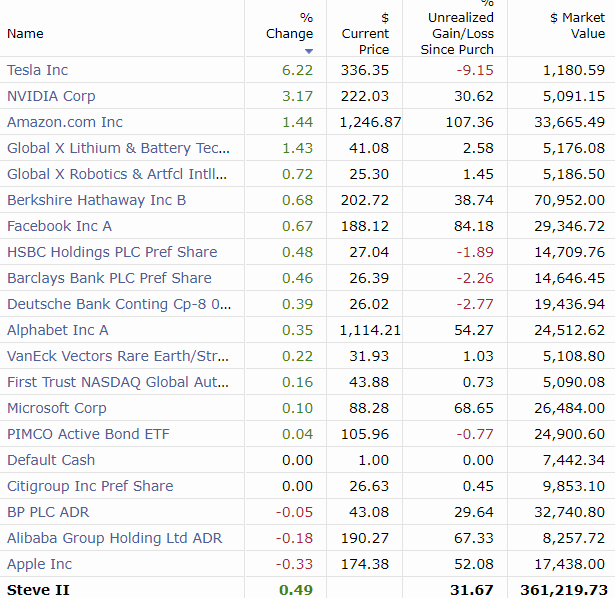Select Tesla's -9.15 unrealized loss value
615x598 pixels.
click(475, 70)
